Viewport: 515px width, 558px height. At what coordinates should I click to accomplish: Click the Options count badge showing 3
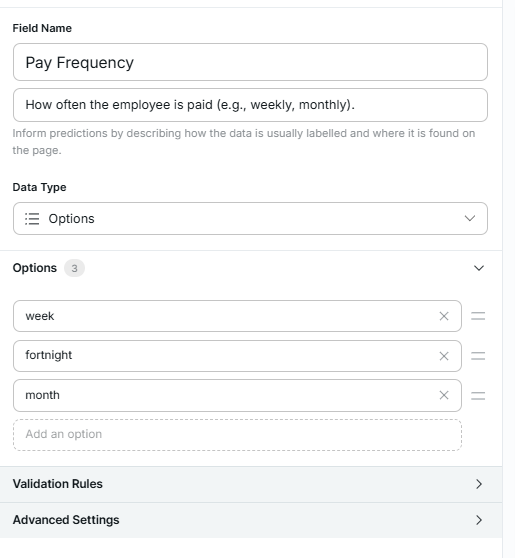point(74,268)
